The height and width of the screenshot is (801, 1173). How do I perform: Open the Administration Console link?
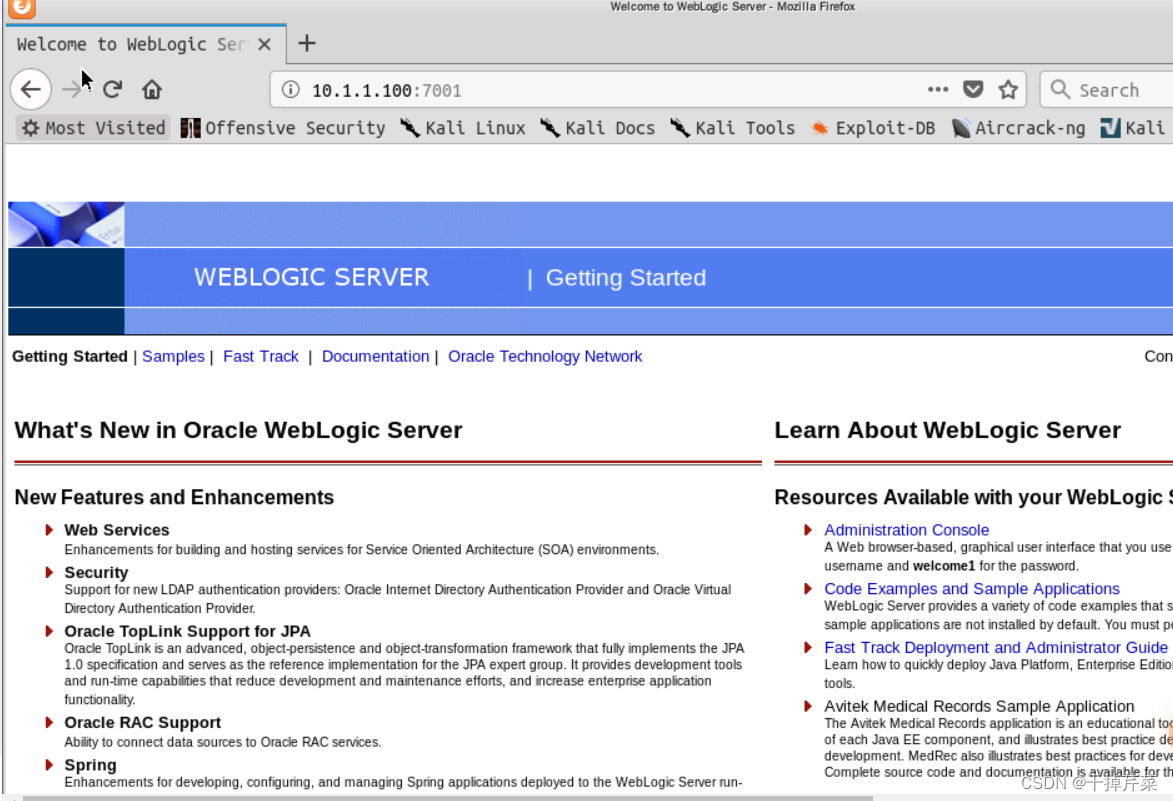[907, 530]
